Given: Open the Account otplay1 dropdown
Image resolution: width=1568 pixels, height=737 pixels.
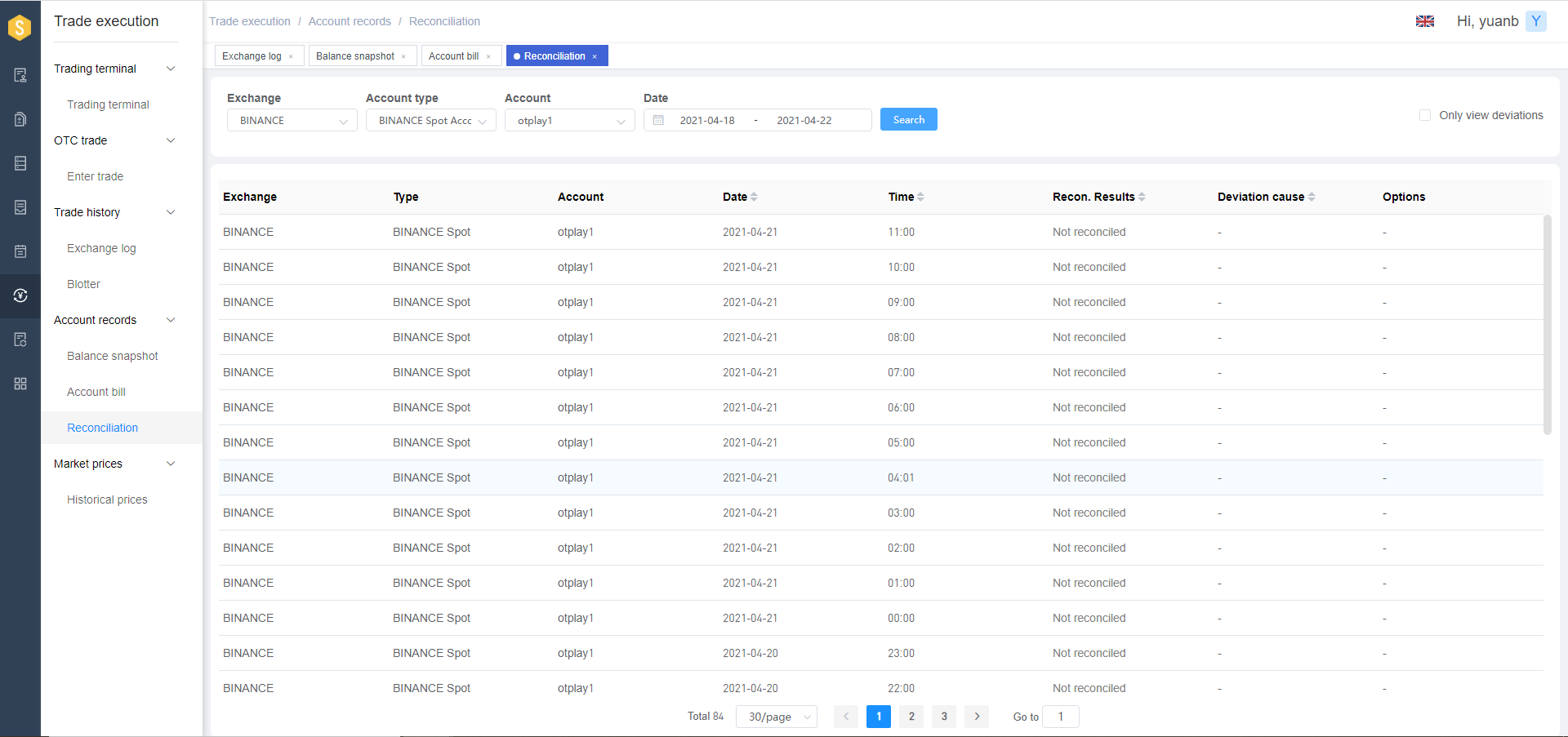Looking at the screenshot, I should pos(570,120).
